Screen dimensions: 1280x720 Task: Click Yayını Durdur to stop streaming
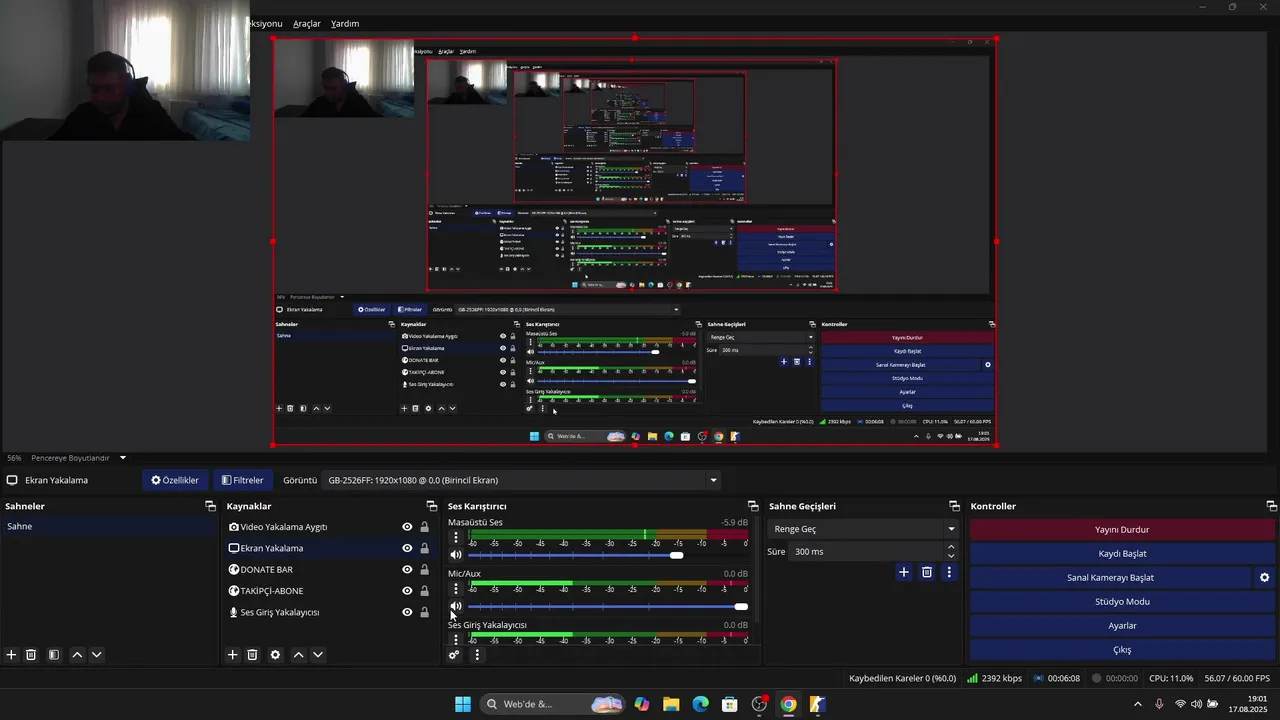[x=1122, y=530]
